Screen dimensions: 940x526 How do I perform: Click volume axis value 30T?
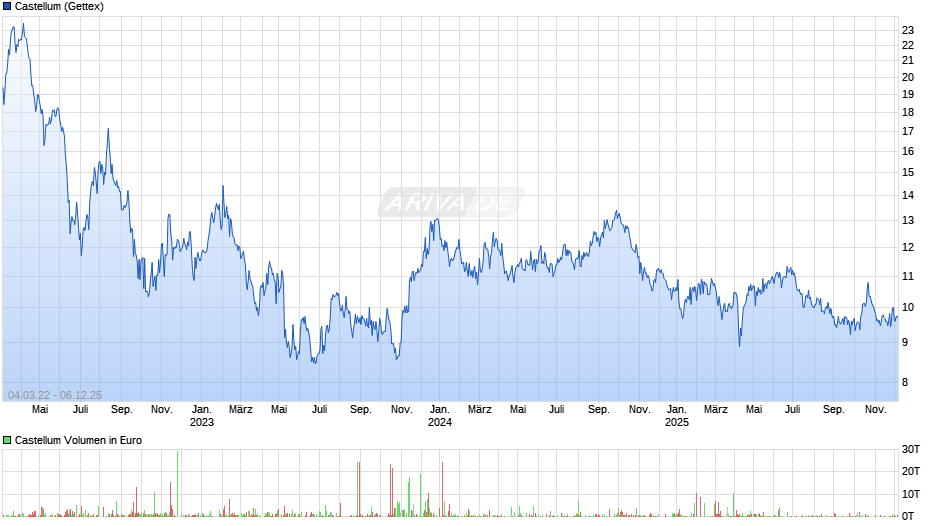pos(911,449)
